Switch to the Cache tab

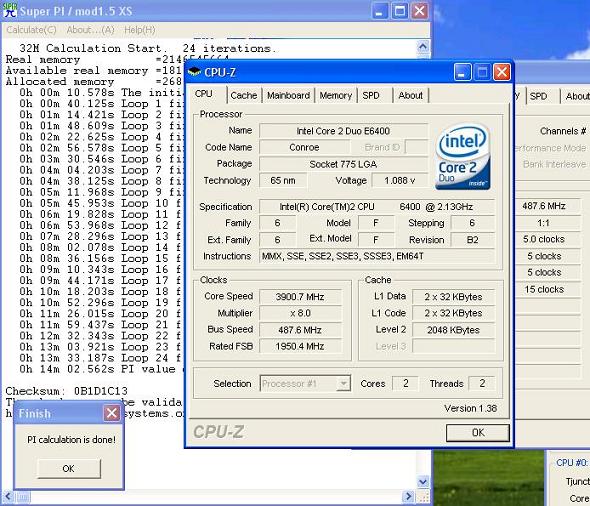pyautogui.click(x=244, y=95)
